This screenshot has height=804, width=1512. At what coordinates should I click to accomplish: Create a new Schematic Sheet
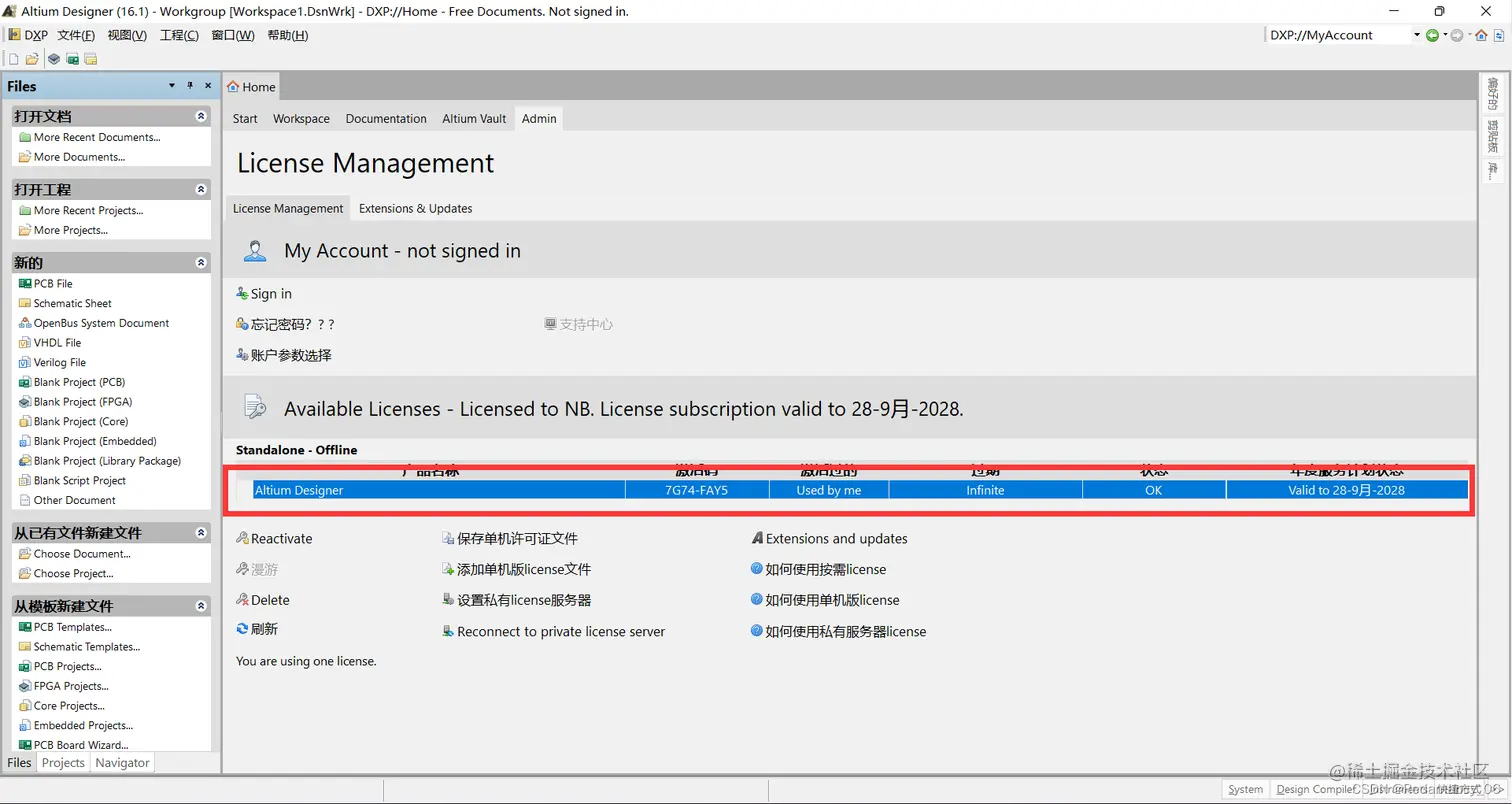point(65,303)
